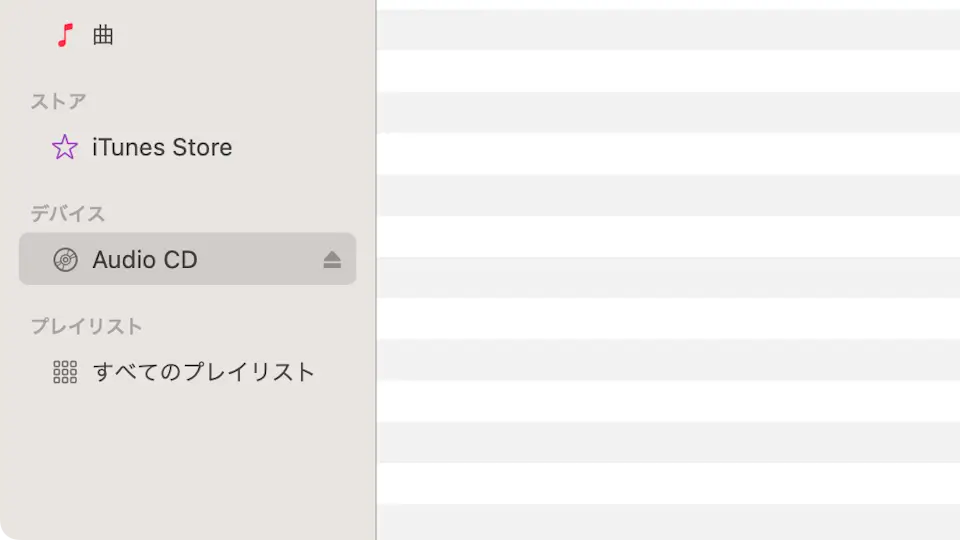Show すべてのプレイリスト (All Playlists)

coord(204,372)
